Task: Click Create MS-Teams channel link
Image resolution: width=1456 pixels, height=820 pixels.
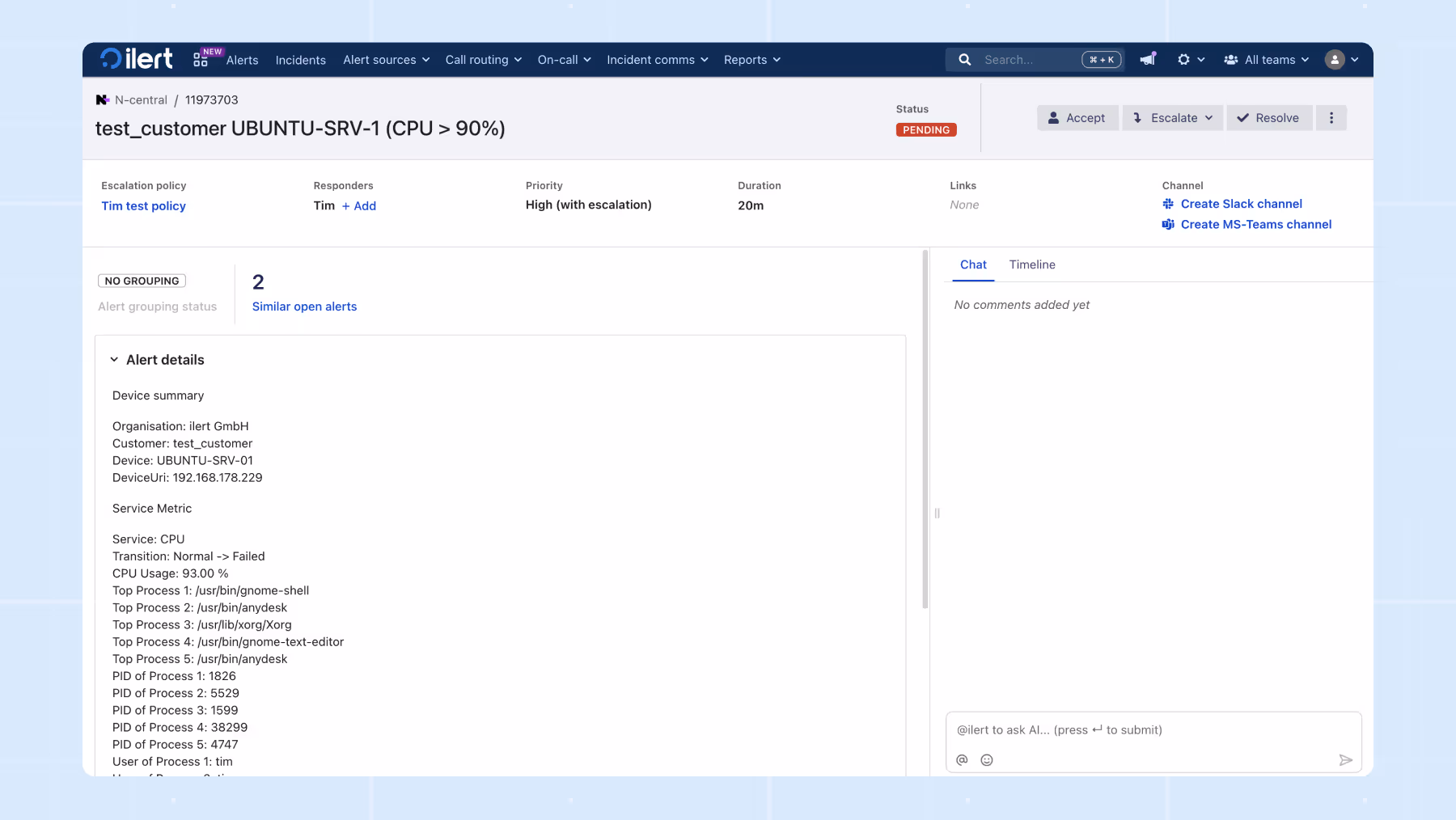Action: (1256, 225)
